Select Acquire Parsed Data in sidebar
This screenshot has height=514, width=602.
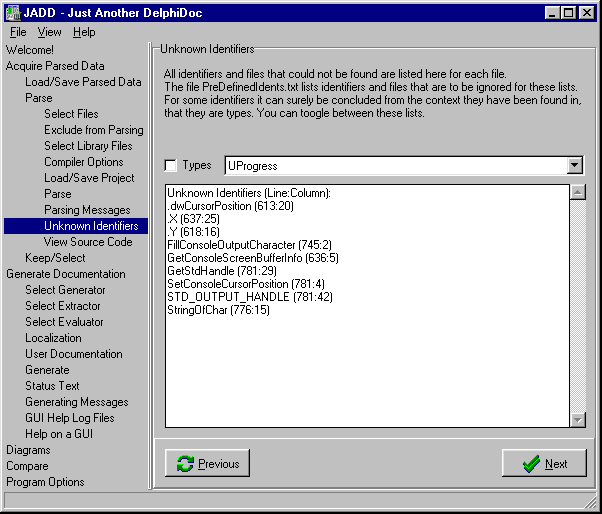(x=55, y=66)
